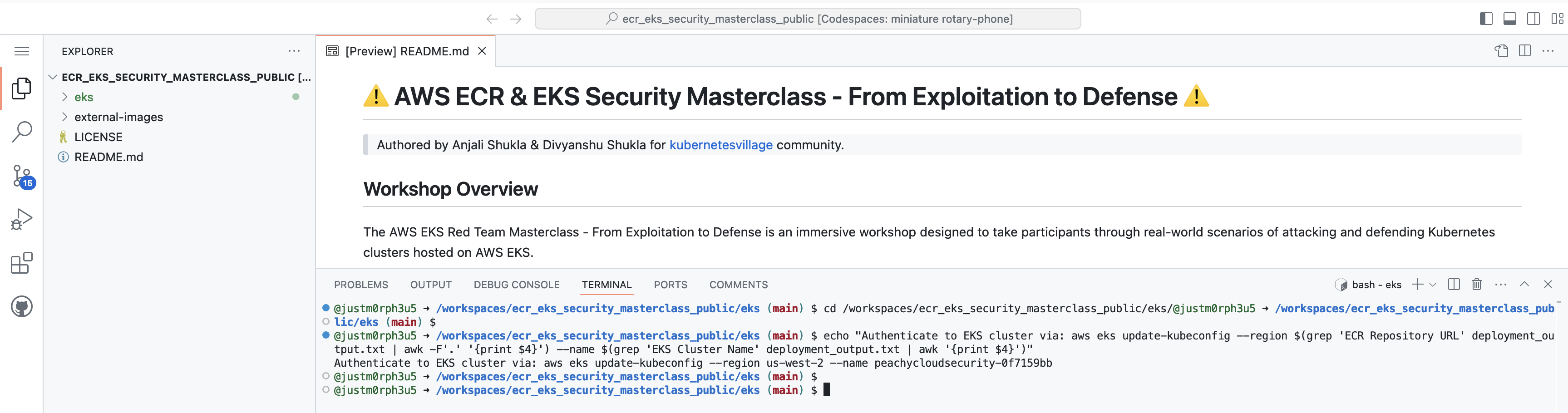Image resolution: width=1568 pixels, height=413 pixels.
Task: Open the new terminal launch profile dropdown
Action: tap(1433, 285)
